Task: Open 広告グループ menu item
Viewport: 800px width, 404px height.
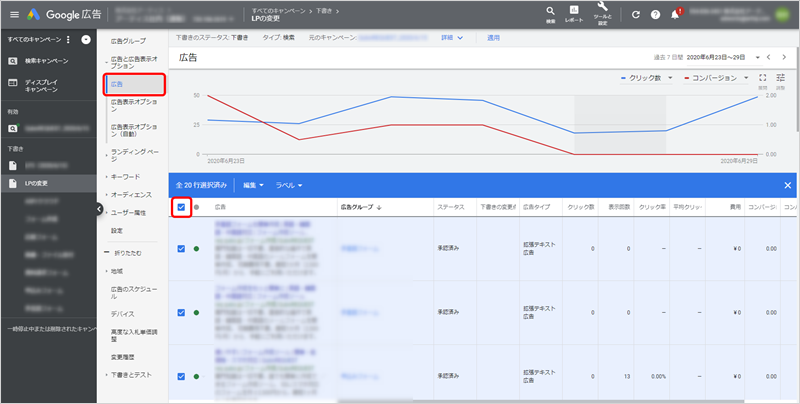Action: 128,41
